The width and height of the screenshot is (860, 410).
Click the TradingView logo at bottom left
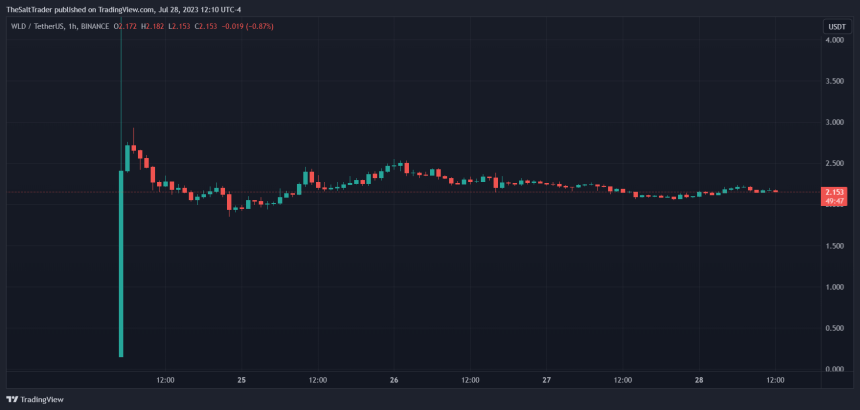coord(36,399)
